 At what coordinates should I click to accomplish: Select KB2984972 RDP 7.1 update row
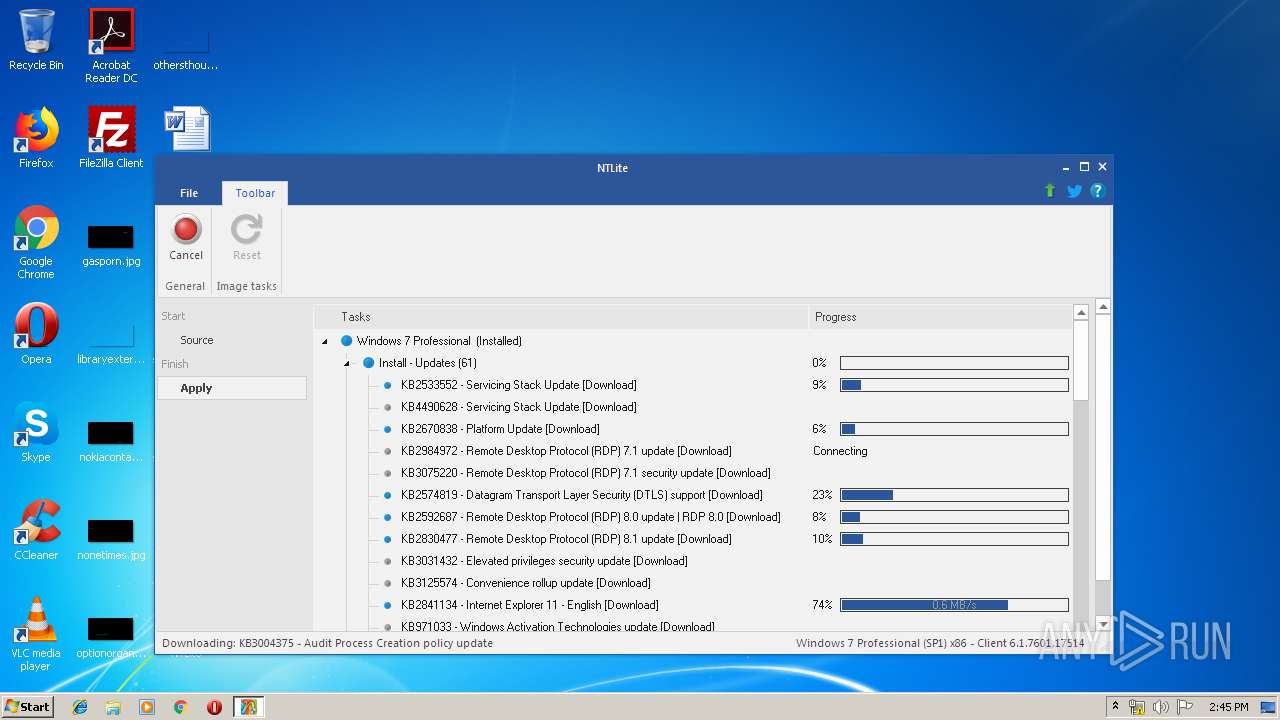(566, 451)
